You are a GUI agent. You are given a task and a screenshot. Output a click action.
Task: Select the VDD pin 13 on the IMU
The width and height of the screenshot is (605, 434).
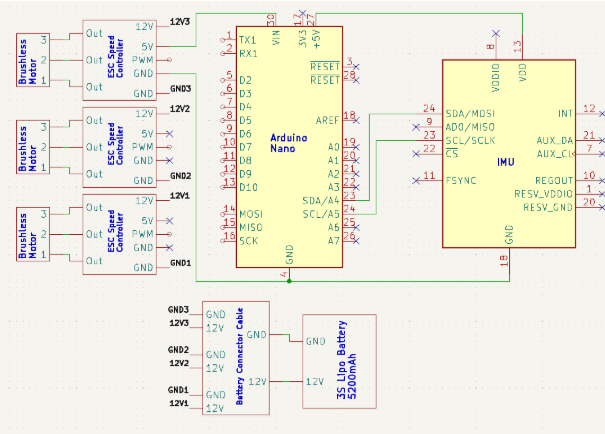tap(522, 73)
